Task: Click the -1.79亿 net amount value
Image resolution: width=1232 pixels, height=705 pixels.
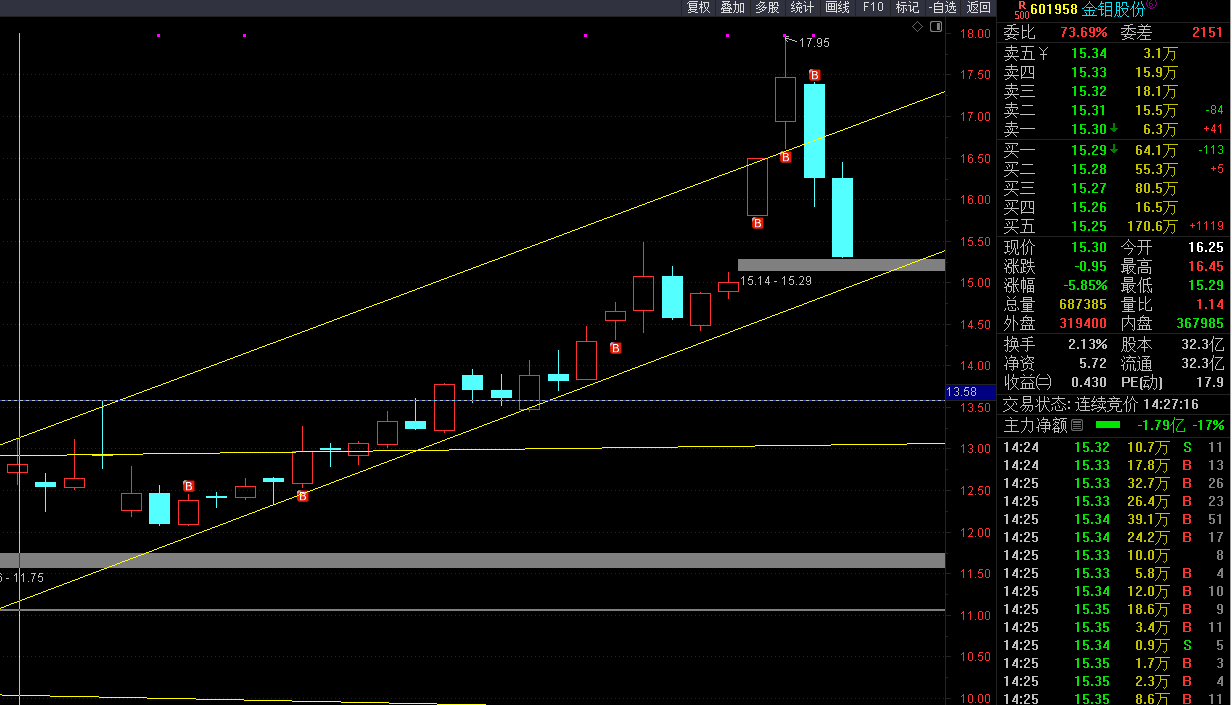Action: [x=1162, y=425]
